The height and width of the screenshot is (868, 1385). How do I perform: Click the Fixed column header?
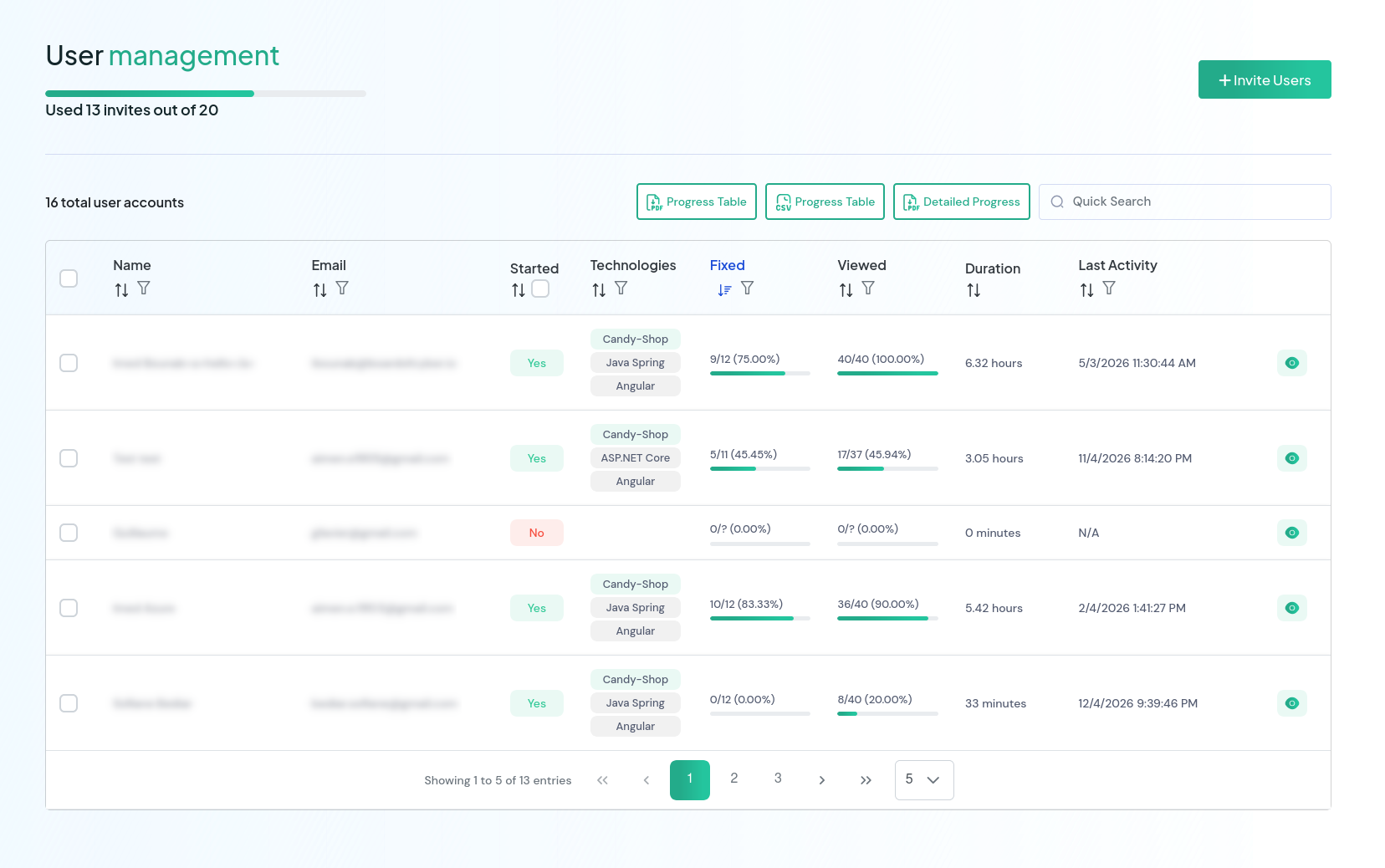coord(728,265)
